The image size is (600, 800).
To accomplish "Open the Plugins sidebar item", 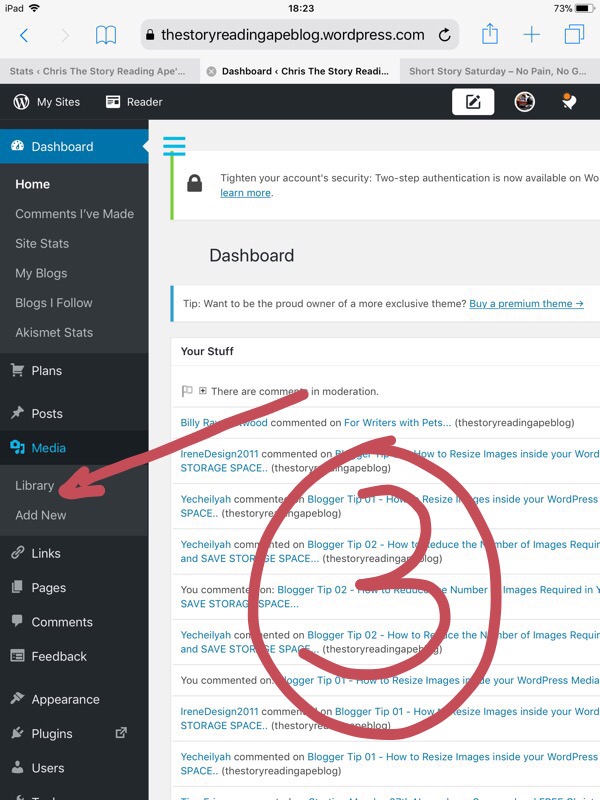I will tap(52, 733).
